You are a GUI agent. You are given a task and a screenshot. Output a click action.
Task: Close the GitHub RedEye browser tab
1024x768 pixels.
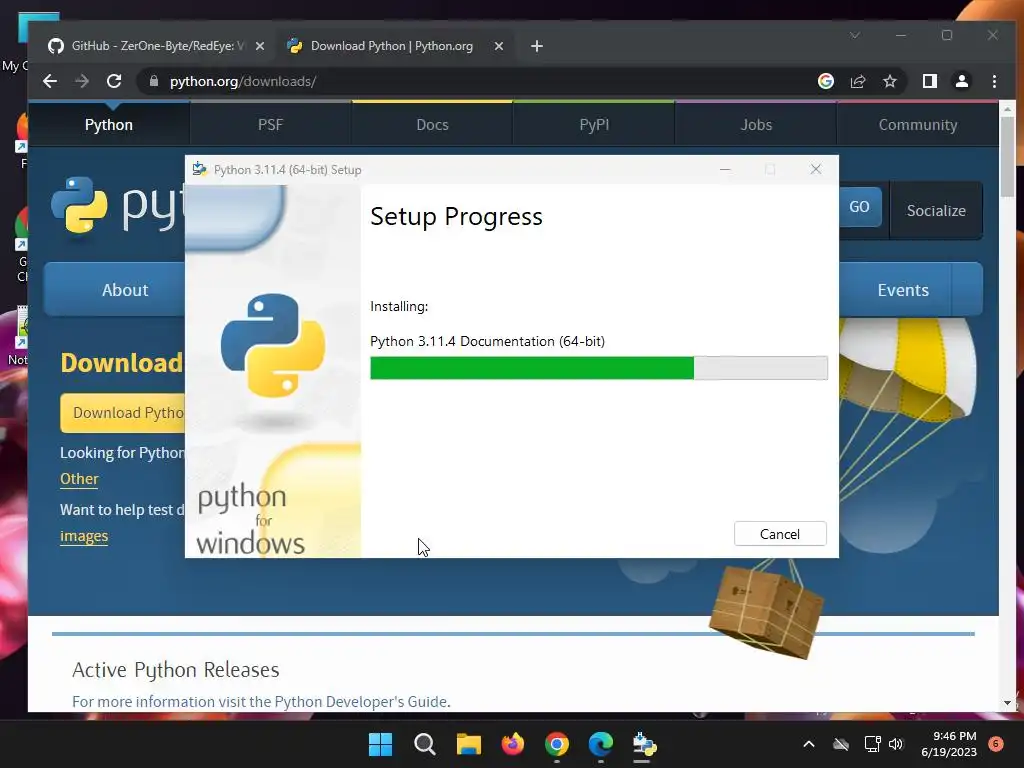click(x=260, y=46)
